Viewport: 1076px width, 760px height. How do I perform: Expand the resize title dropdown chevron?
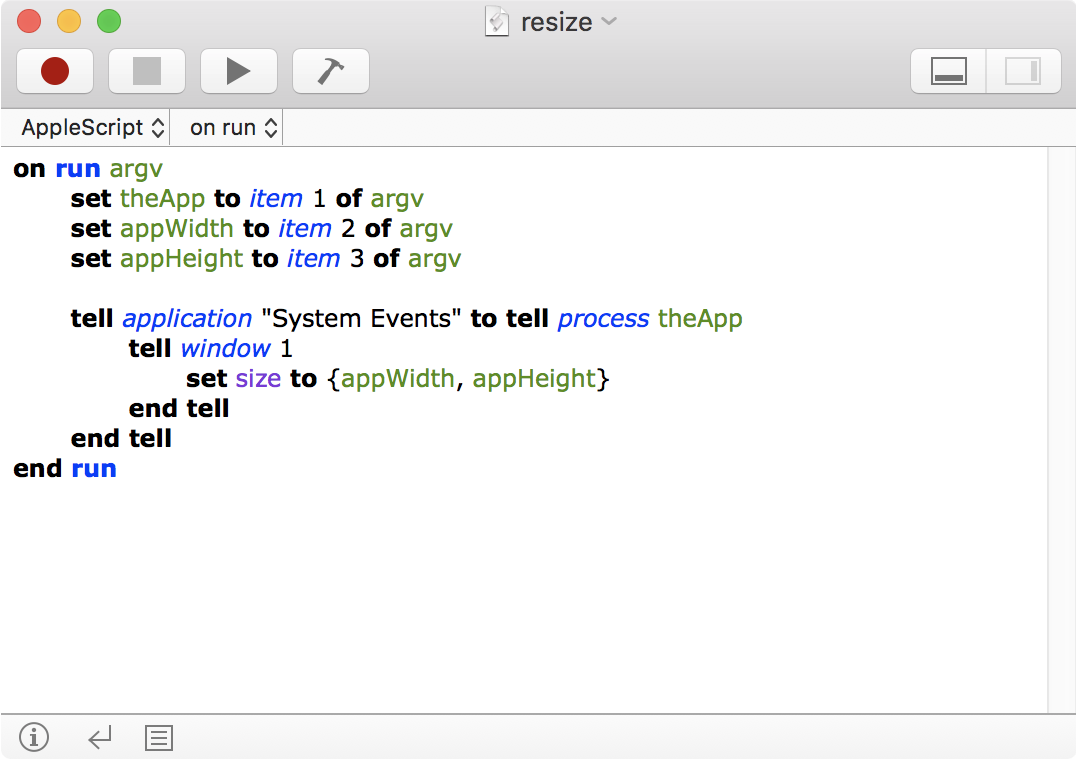click(608, 21)
